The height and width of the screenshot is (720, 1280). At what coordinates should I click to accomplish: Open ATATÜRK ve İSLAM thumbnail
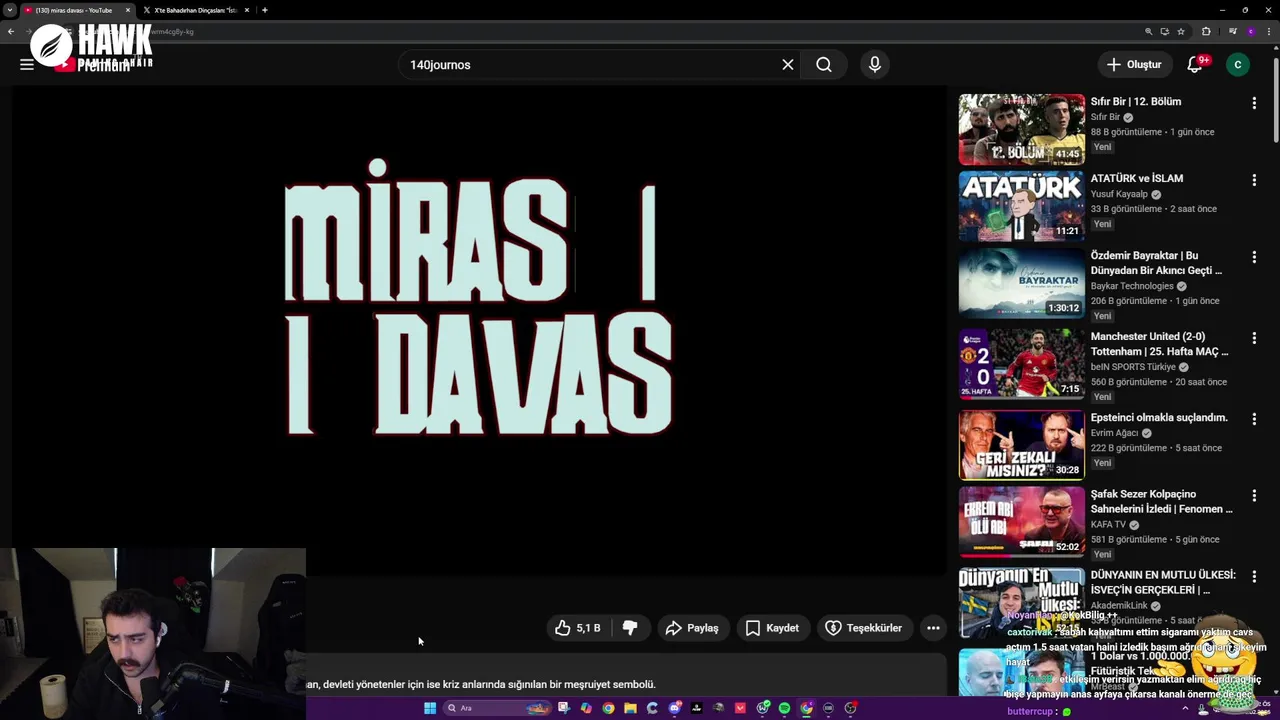pos(1021,206)
